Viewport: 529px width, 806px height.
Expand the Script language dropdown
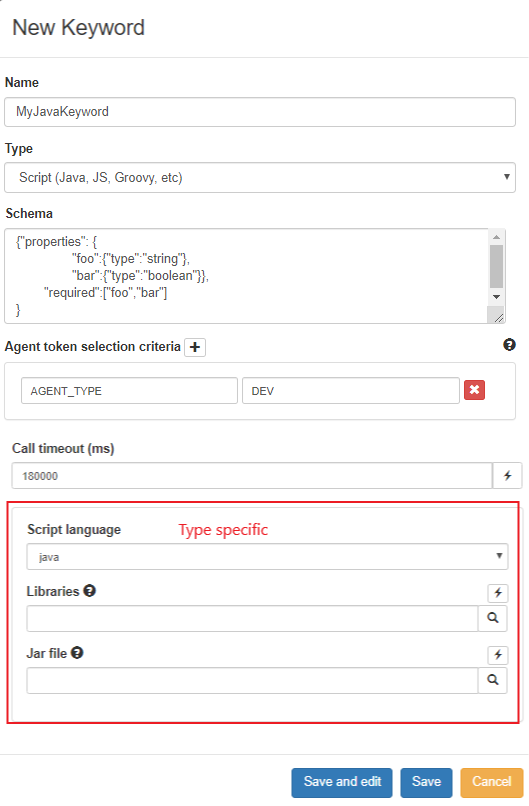coord(267,556)
